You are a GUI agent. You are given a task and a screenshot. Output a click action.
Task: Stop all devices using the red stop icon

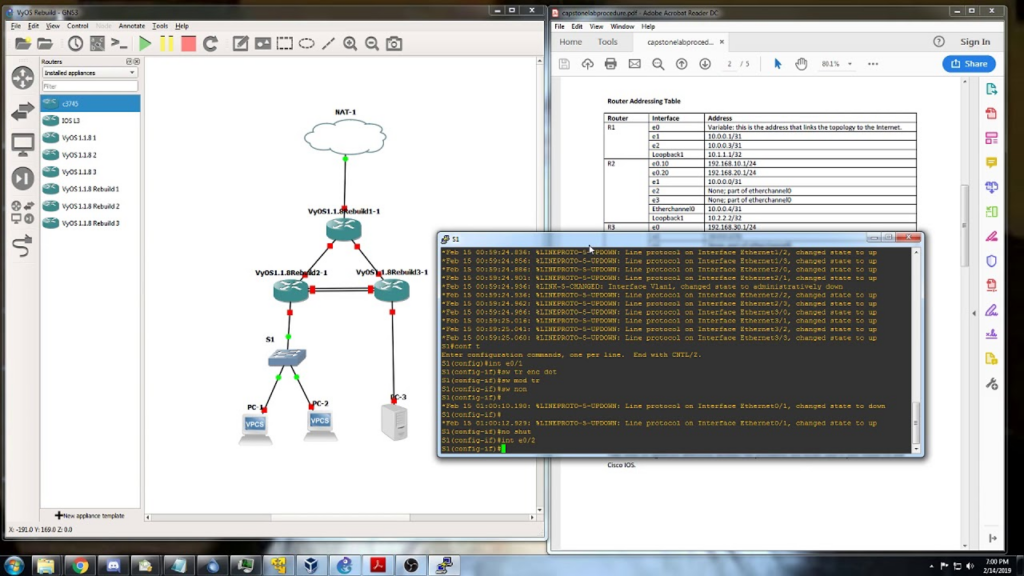point(189,45)
